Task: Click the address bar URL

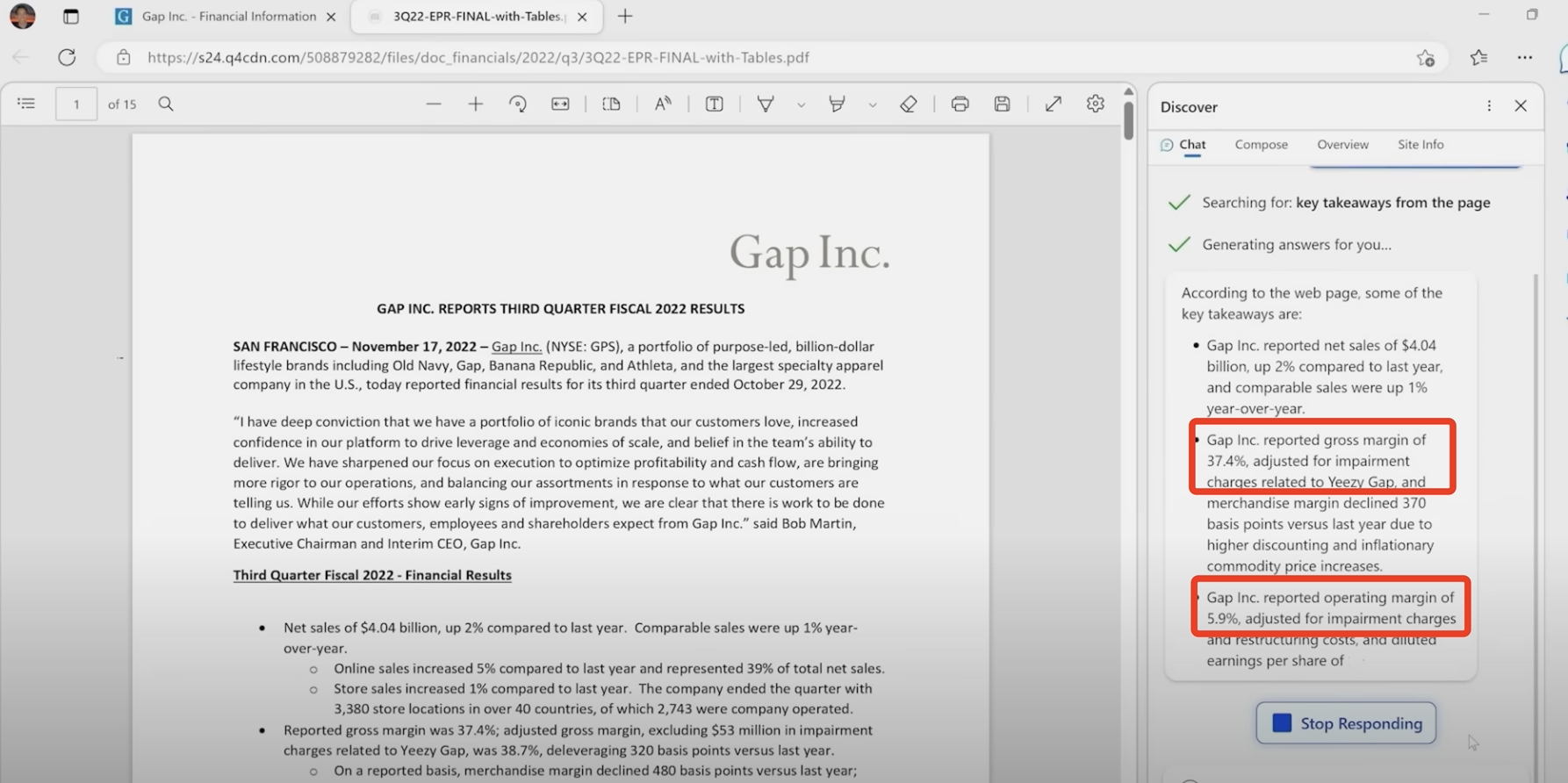Action: (478, 57)
